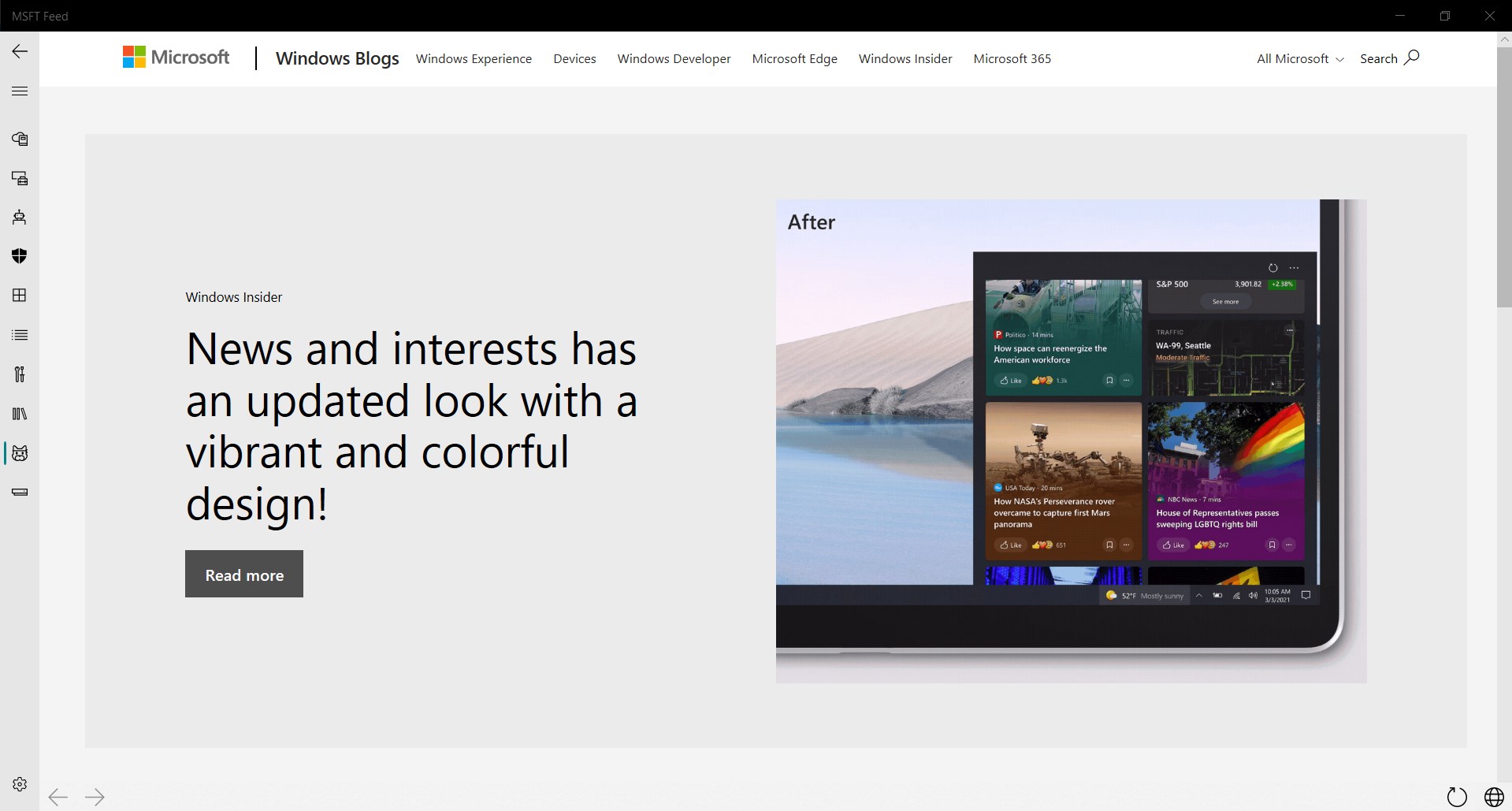Screen dimensions: 1512x811
Task: Open the Windows Experience menu item
Action: [474, 58]
